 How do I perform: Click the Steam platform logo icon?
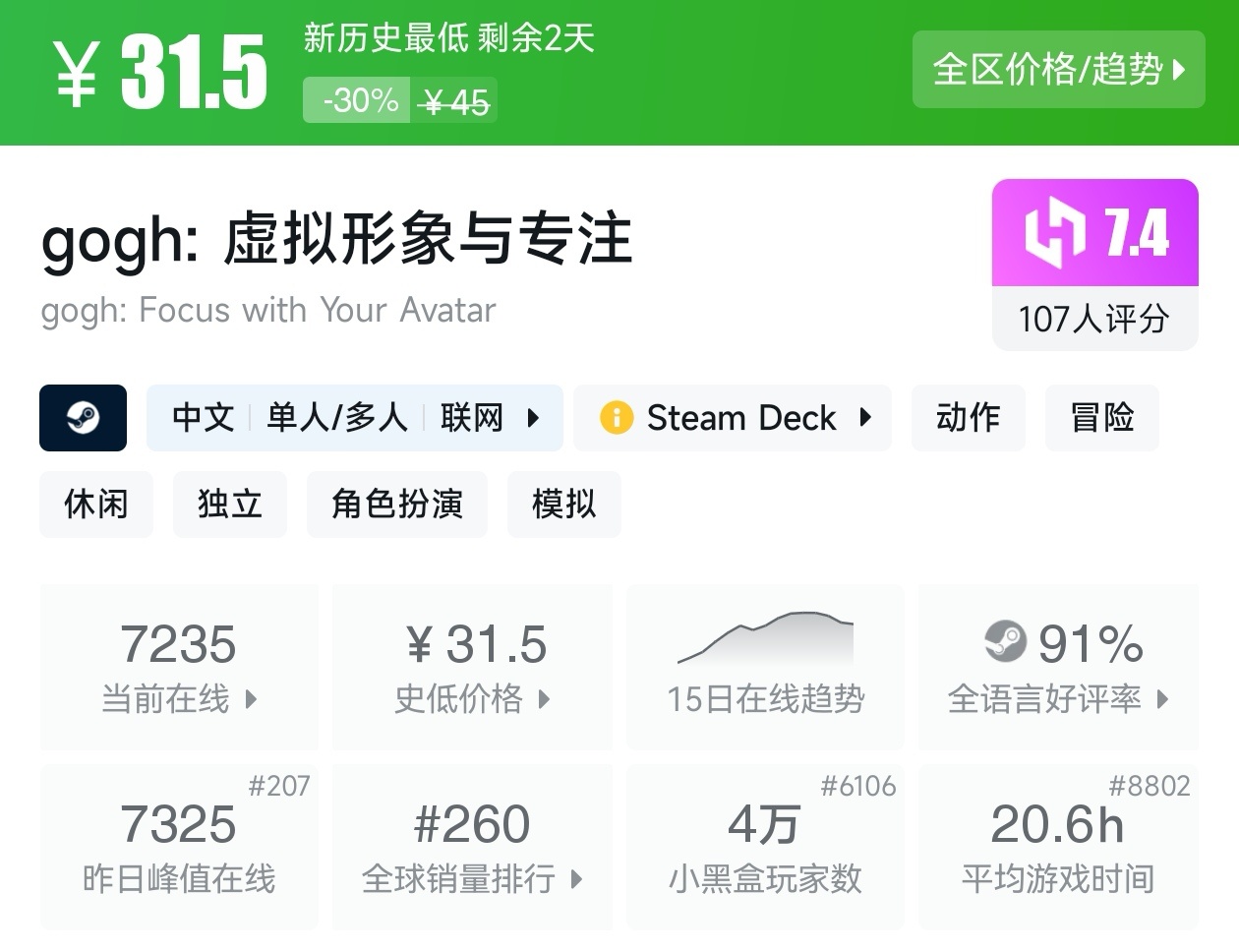pyautogui.click(x=83, y=418)
